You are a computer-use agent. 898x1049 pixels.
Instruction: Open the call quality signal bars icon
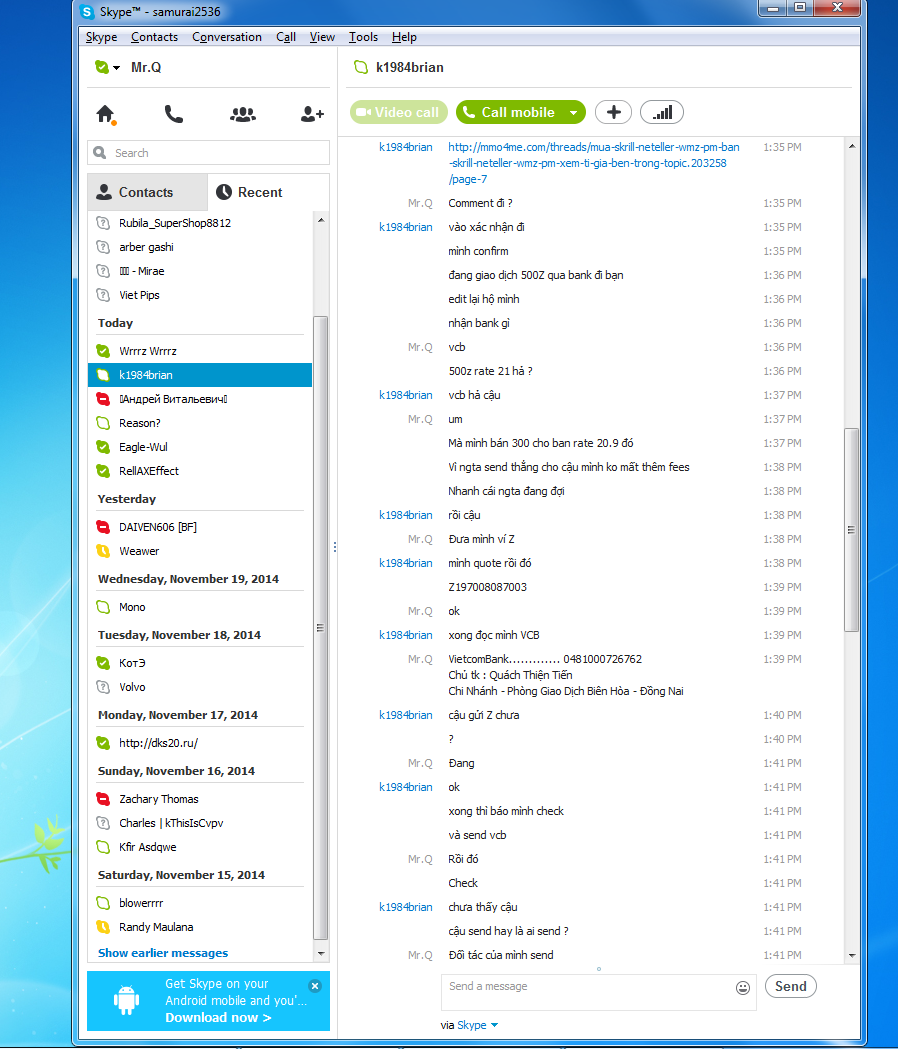(x=662, y=112)
